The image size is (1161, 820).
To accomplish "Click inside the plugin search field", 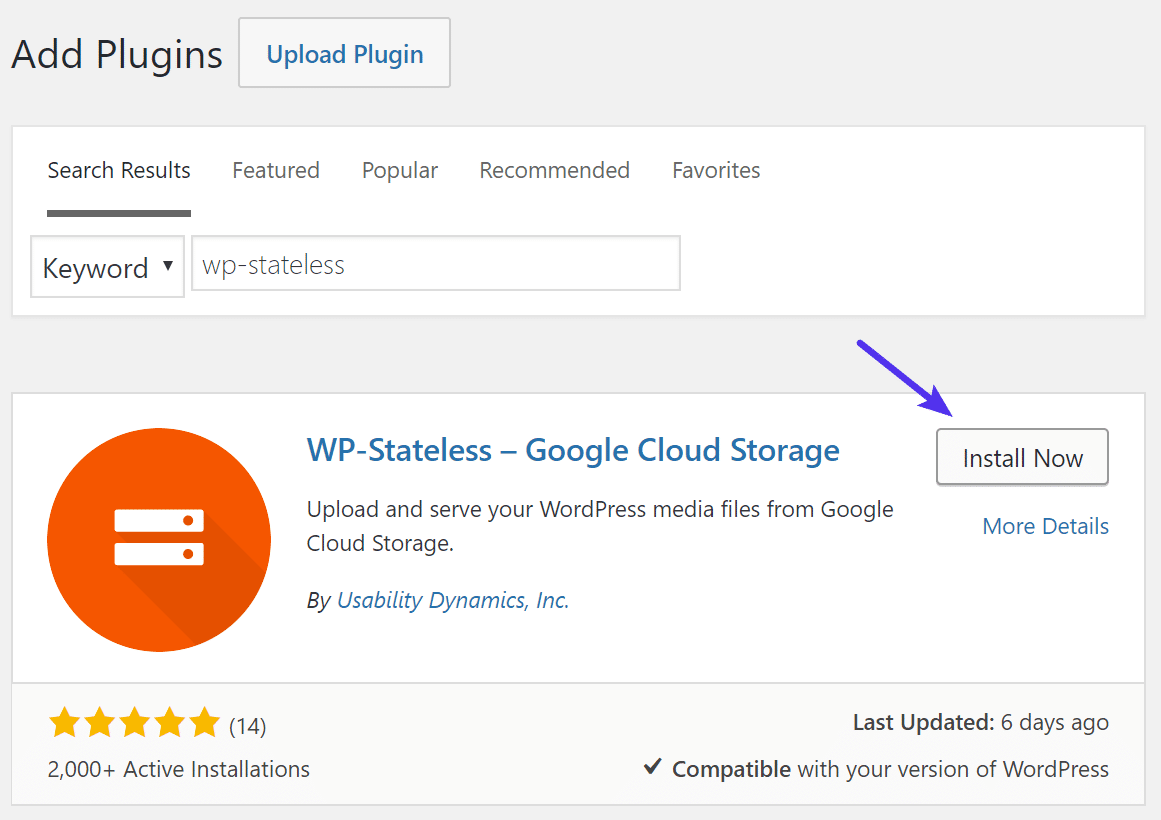I will tap(435, 263).
